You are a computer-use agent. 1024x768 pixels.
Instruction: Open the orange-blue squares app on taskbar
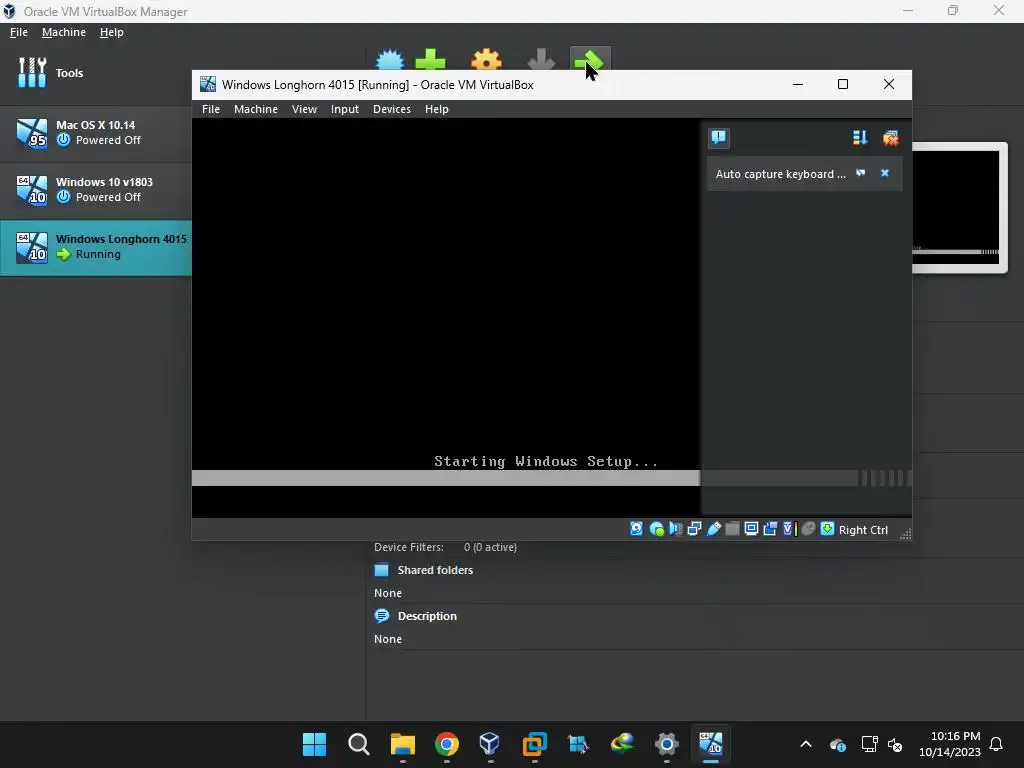(x=534, y=744)
